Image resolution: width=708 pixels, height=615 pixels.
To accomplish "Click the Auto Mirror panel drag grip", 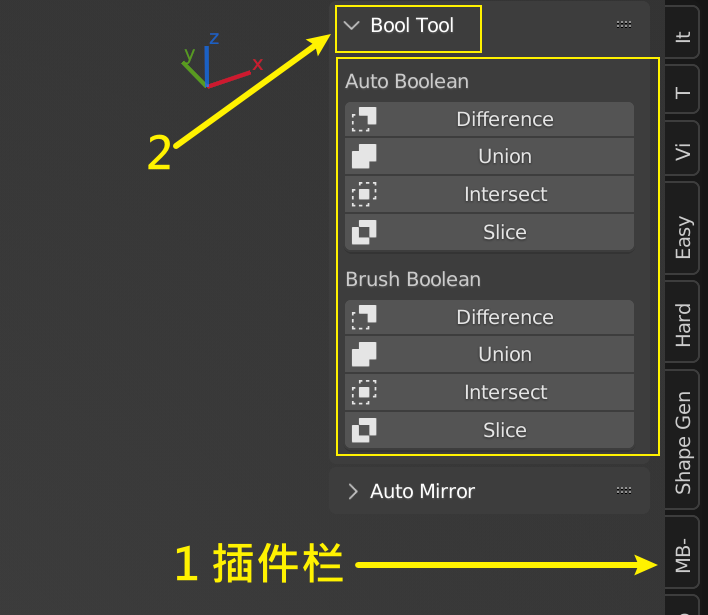I will pos(624,490).
